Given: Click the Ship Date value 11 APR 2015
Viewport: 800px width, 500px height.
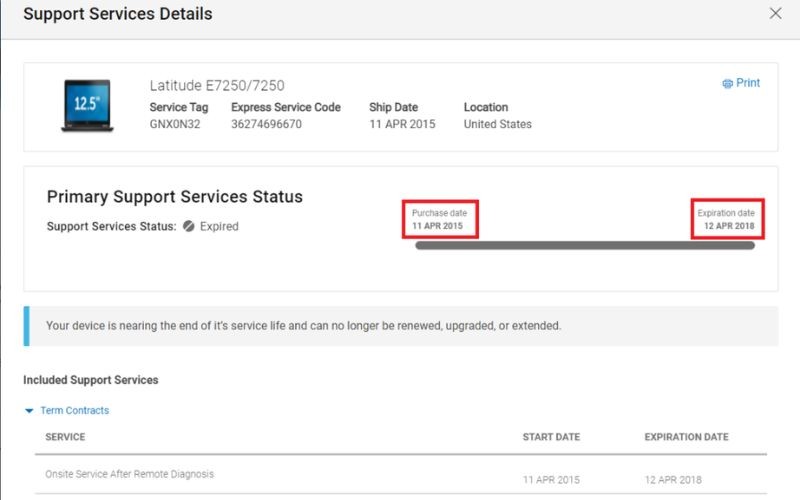Looking at the screenshot, I should pyautogui.click(x=402, y=125).
